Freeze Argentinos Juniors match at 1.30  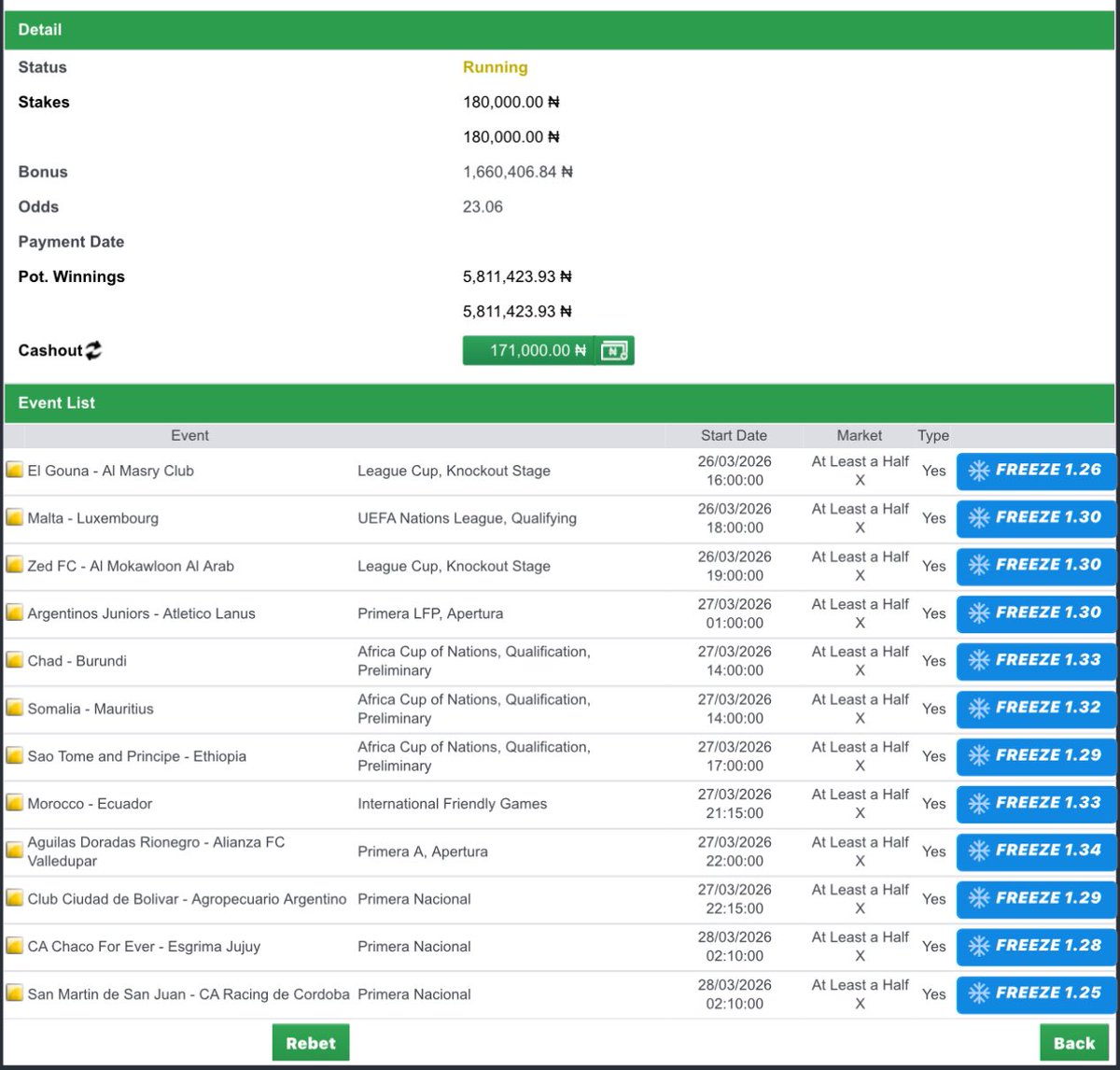pyautogui.click(x=1036, y=613)
